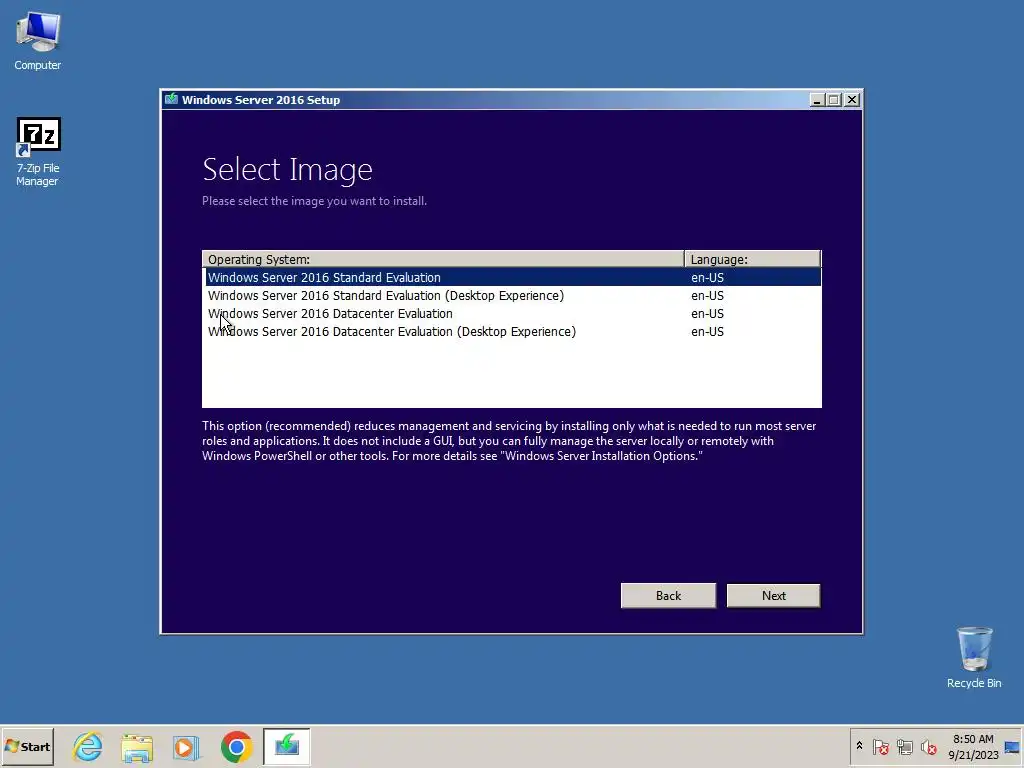Click the Start button
Image resolution: width=1024 pixels, height=768 pixels.
point(27,746)
